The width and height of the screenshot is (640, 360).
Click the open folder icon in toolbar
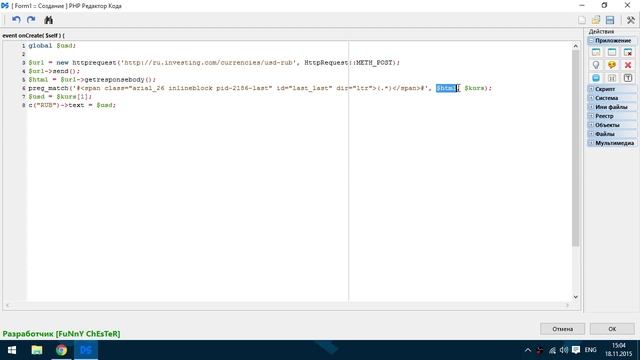596,20
